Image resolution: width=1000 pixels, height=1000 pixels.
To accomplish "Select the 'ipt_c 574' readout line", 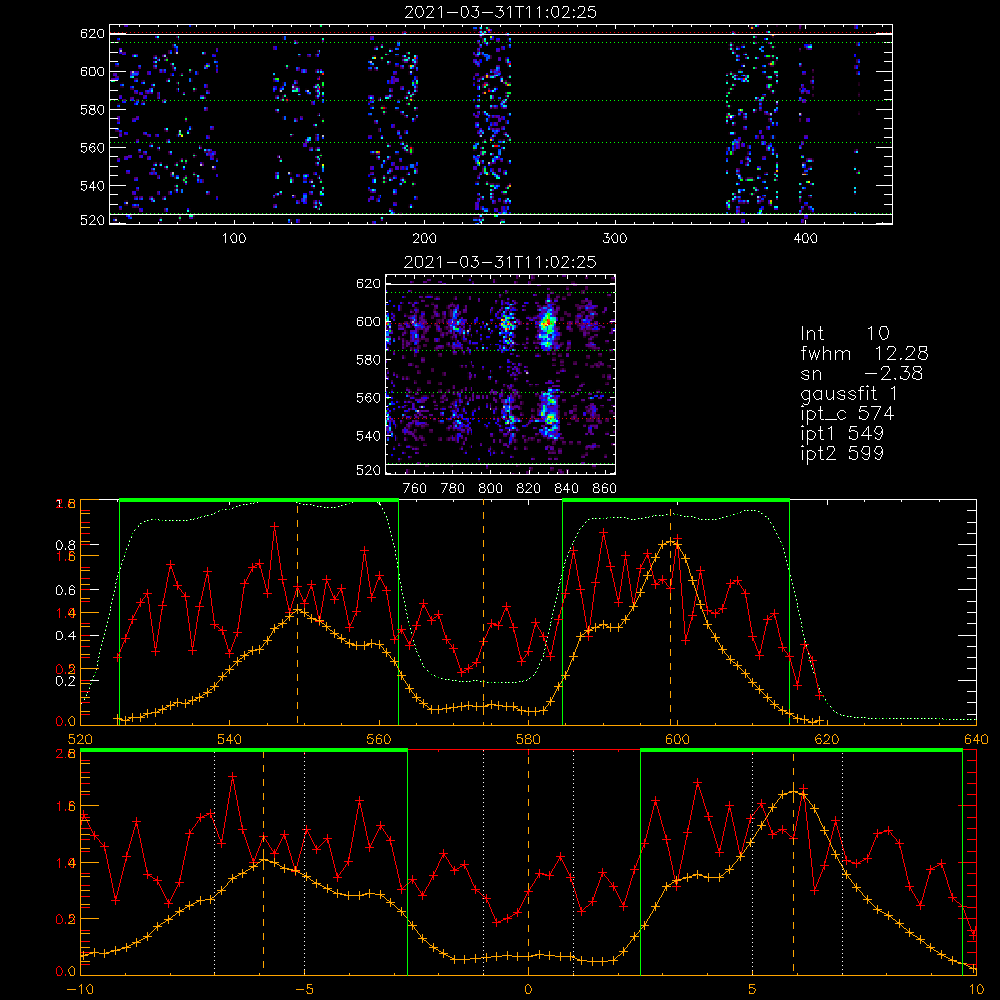I will pos(847,415).
